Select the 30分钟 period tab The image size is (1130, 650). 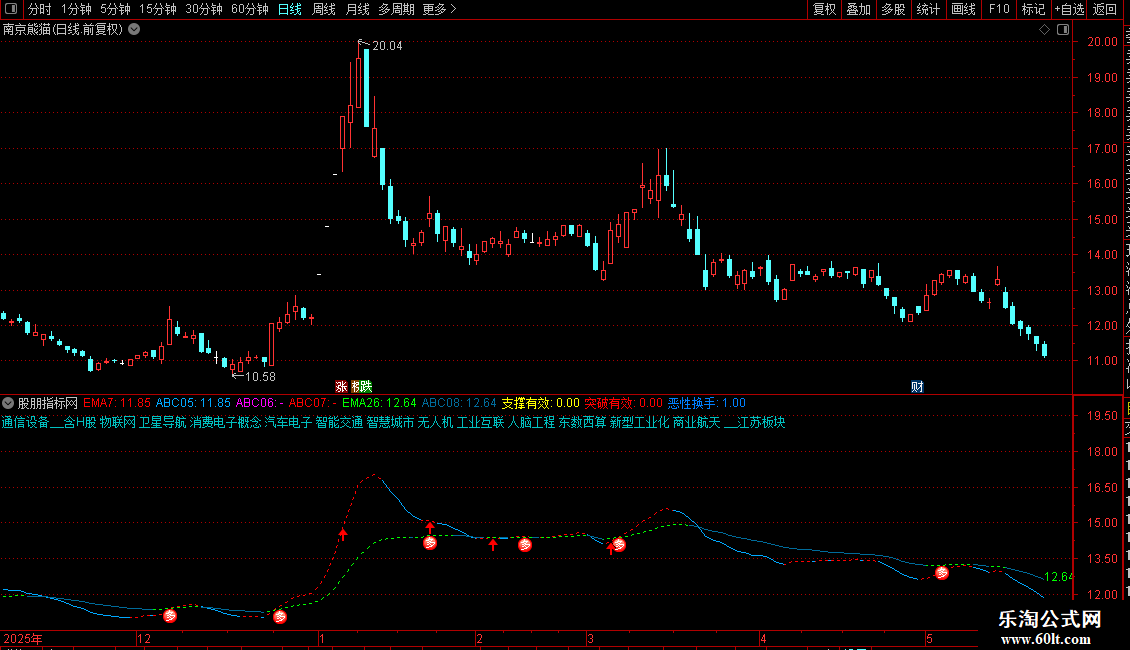pos(204,9)
